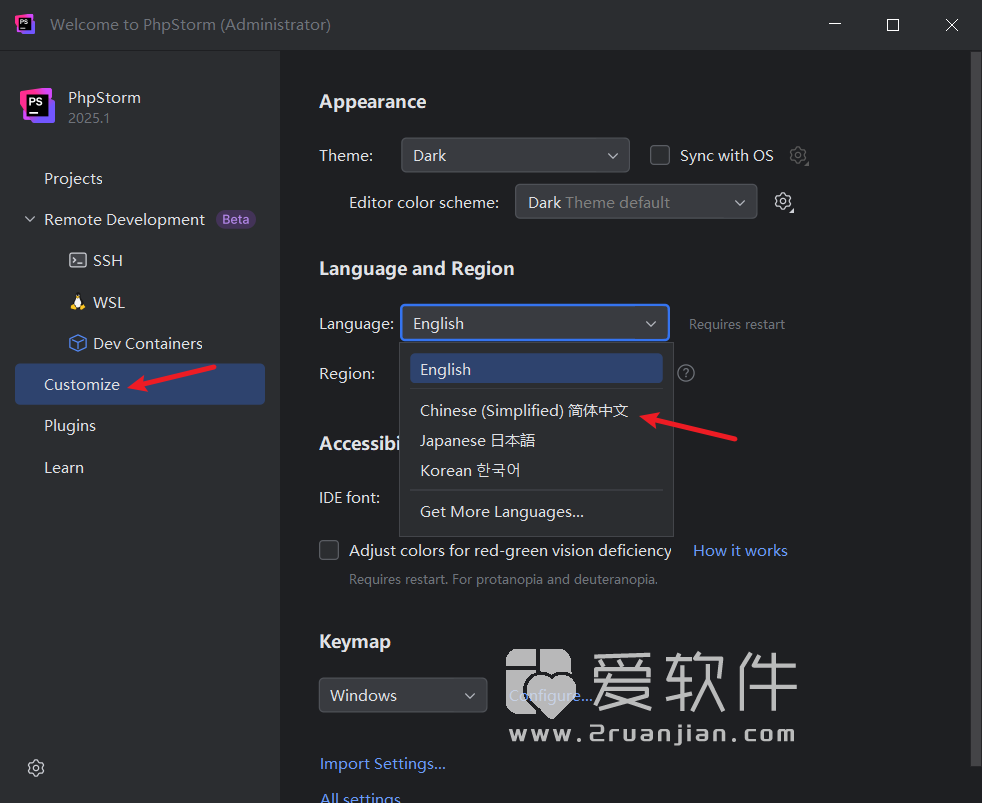Click the Import Settings... link
This screenshot has height=803, width=982.
coord(383,764)
